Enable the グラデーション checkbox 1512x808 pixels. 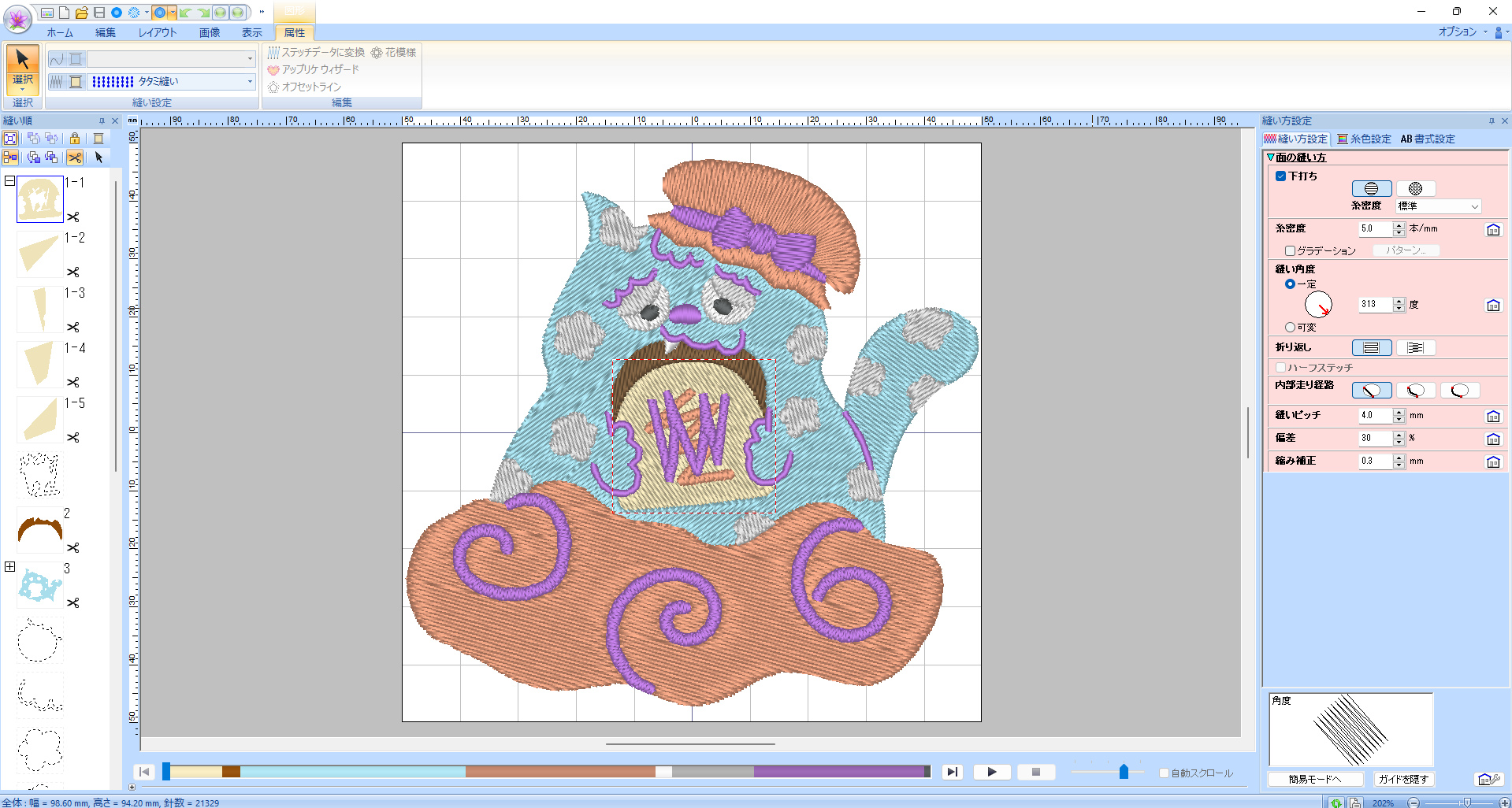tap(1290, 250)
